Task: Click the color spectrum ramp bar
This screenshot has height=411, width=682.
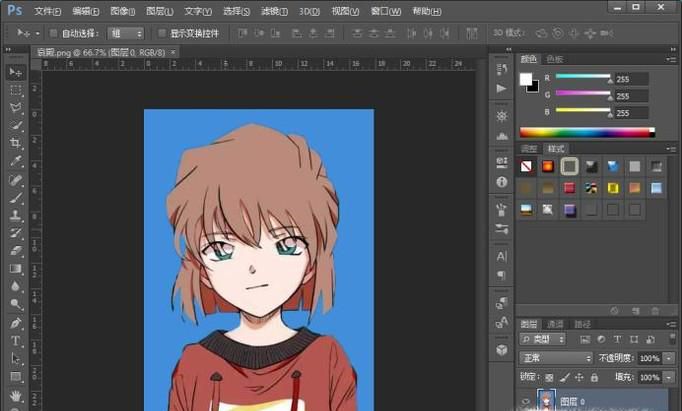Action: click(x=587, y=132)
